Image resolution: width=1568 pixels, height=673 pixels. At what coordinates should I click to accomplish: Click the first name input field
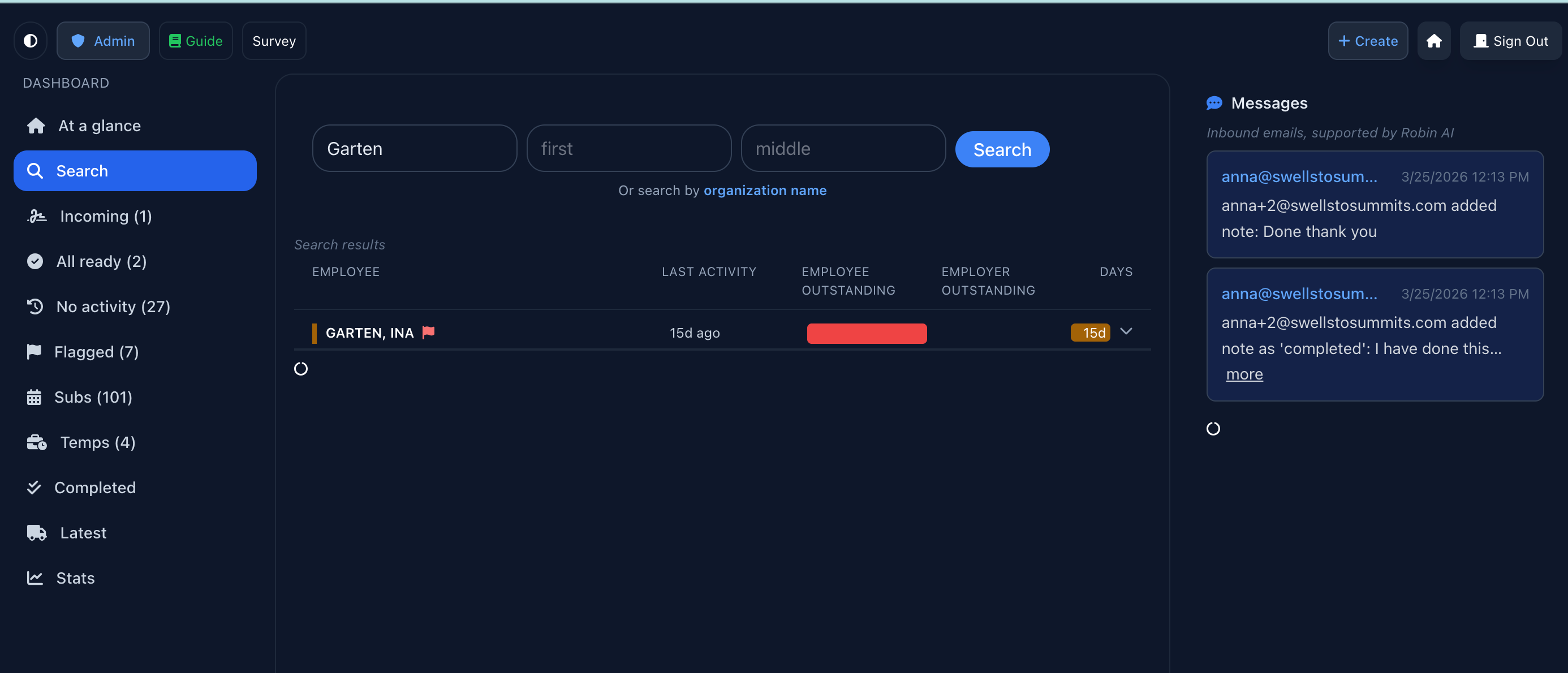click(628, 149)
